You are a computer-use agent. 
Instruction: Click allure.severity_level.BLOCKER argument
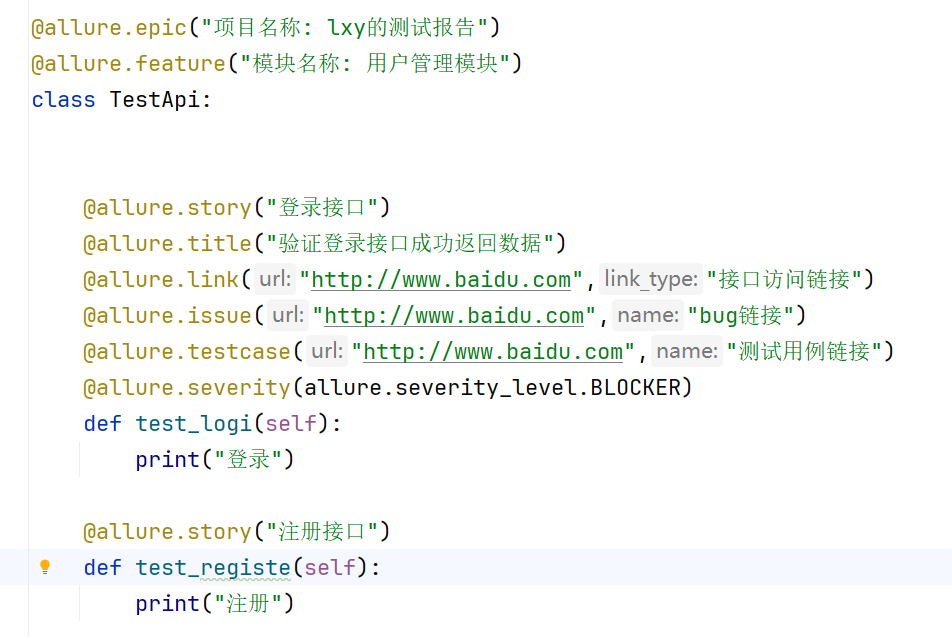(492, 387)
